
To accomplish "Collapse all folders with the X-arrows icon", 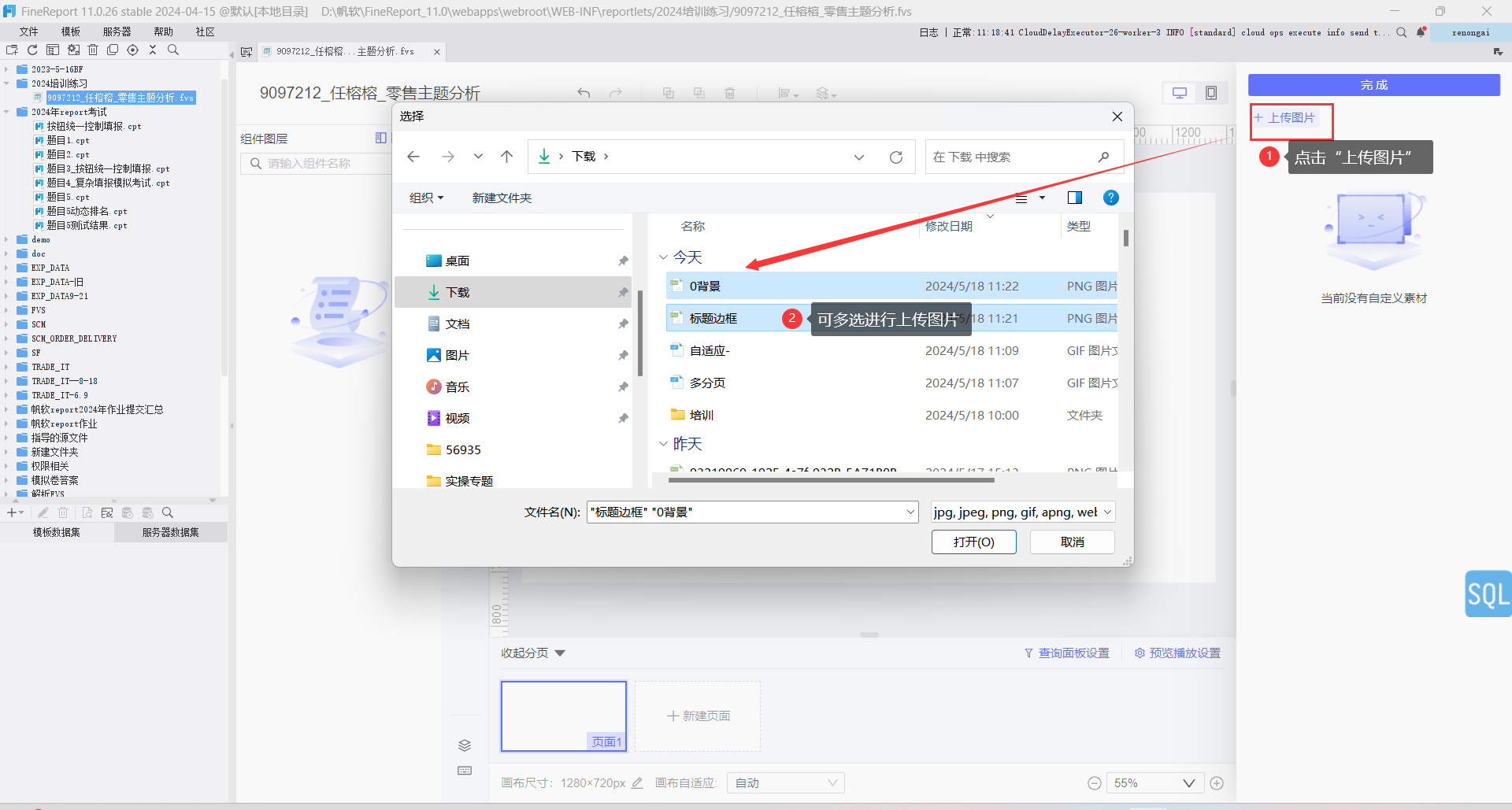I will coord(153,50).
